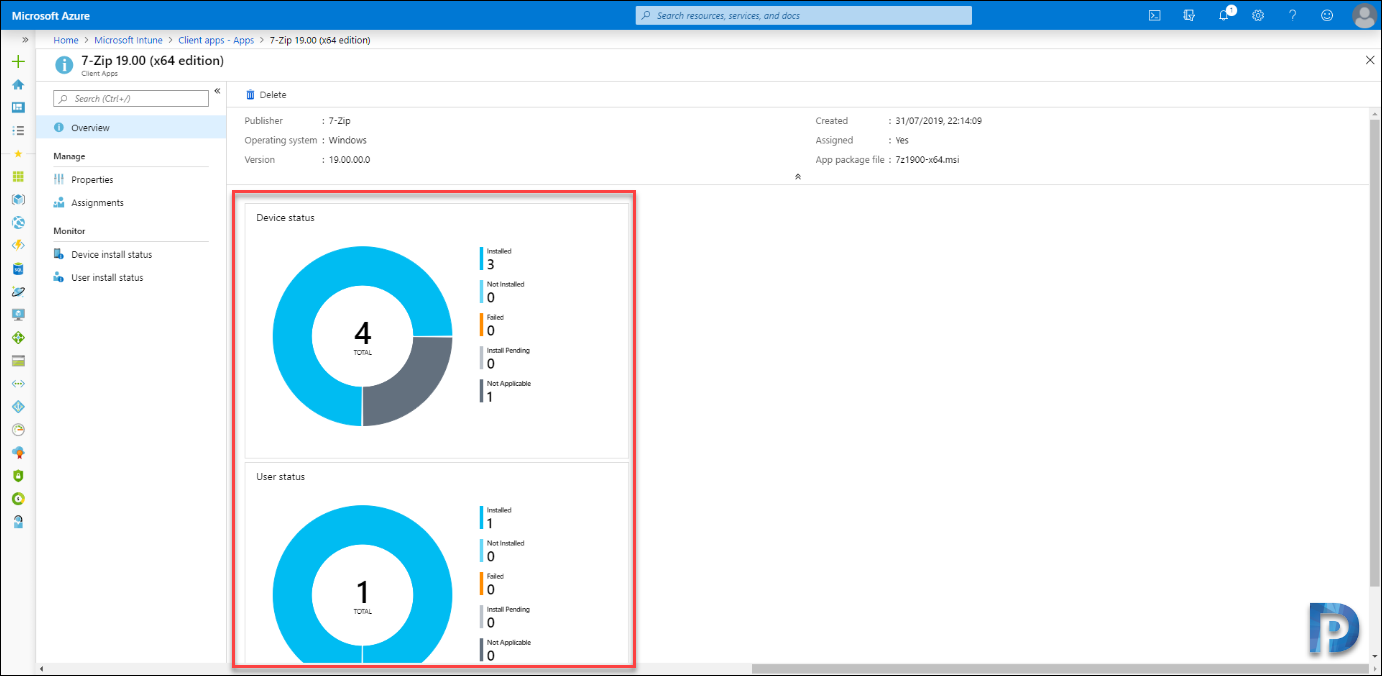1382x676 pixels.
Task: Open Load balancers green diamond icon
Action: (x=18, y=338)
